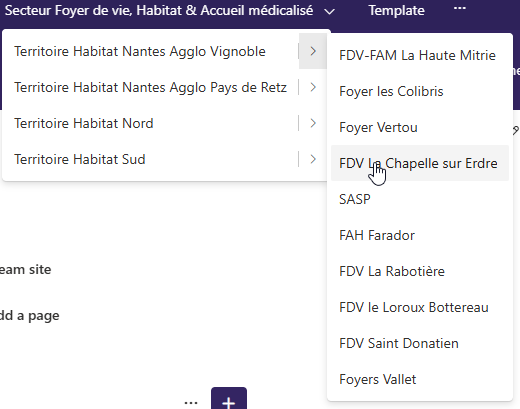The width and height of the screenshot is (520, 409).
Task: Expand the Pays de Retz submenu chevron
Action: coord(313,87)
